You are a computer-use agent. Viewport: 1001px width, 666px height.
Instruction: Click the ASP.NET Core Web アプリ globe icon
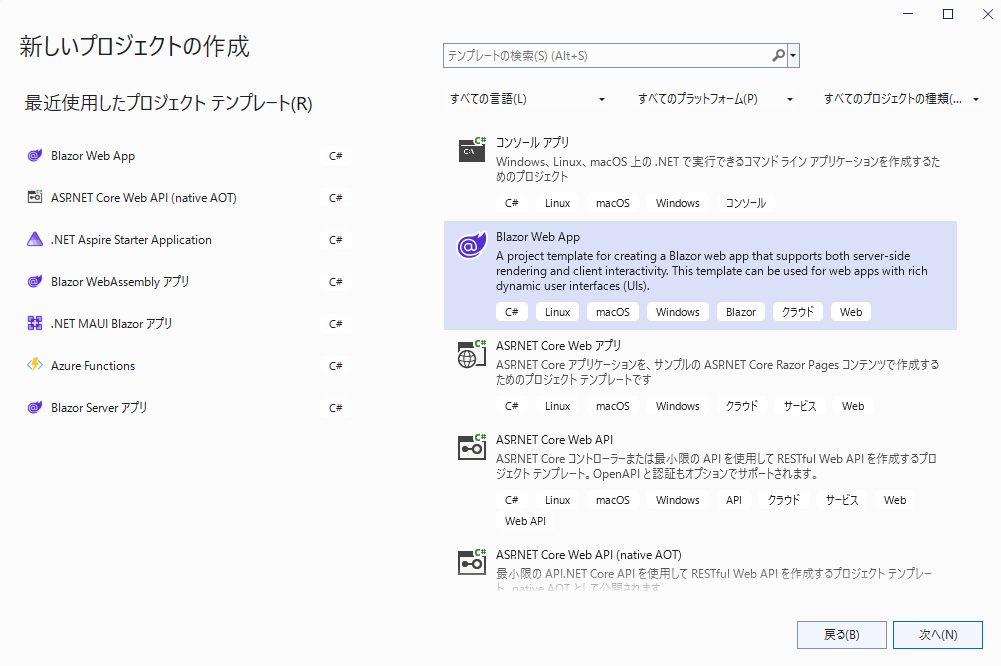(472, 354)
